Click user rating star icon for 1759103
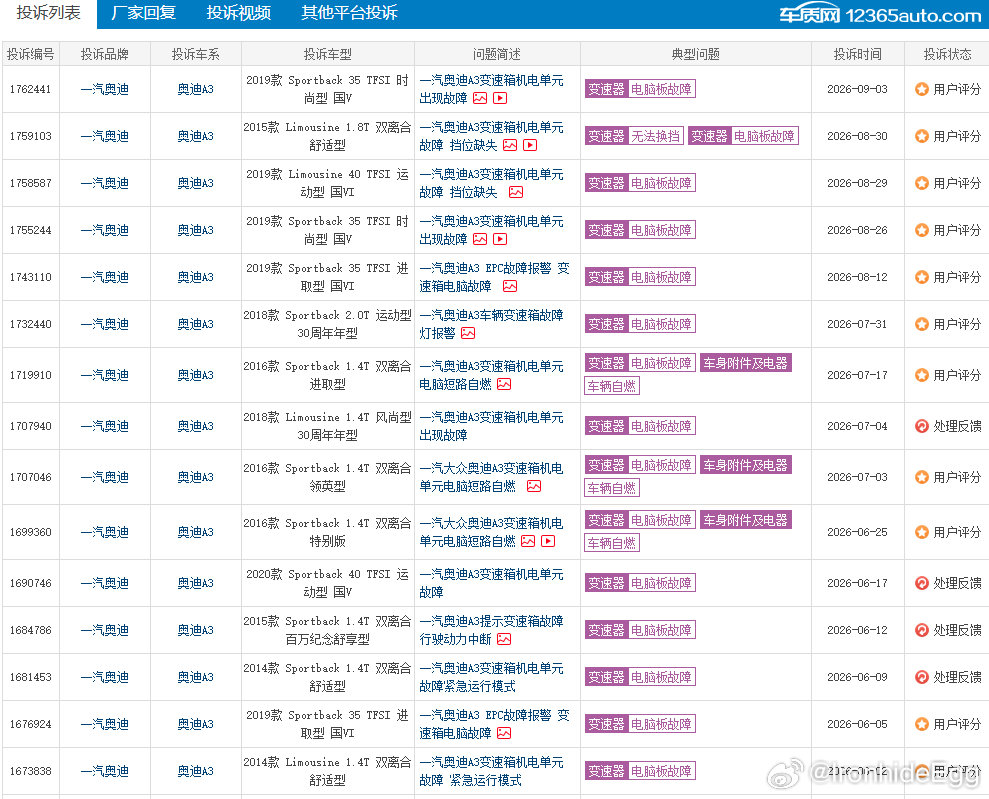This screenshot has width=989, height=799. coord(922,136)
